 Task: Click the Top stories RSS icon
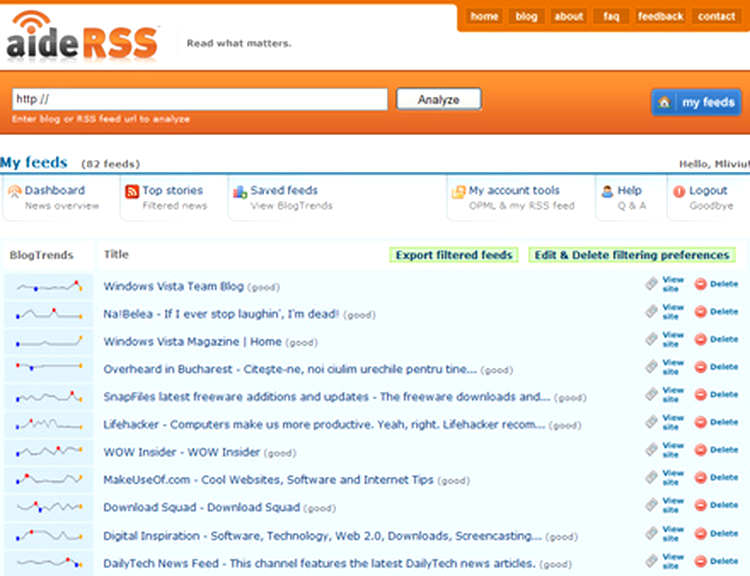point(132,191)
